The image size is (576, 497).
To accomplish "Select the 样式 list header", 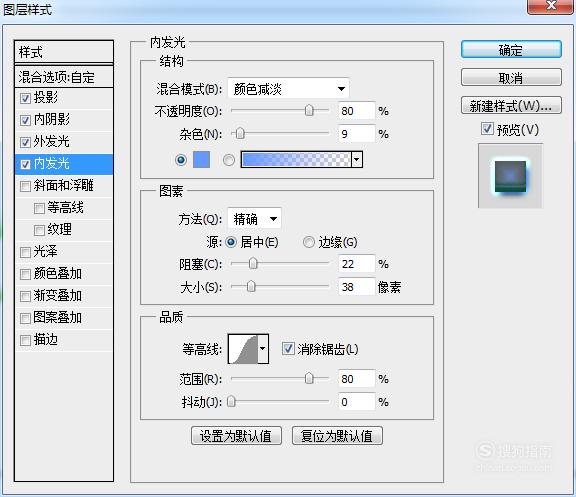I will pyautogui.click(x=64, y=52).
